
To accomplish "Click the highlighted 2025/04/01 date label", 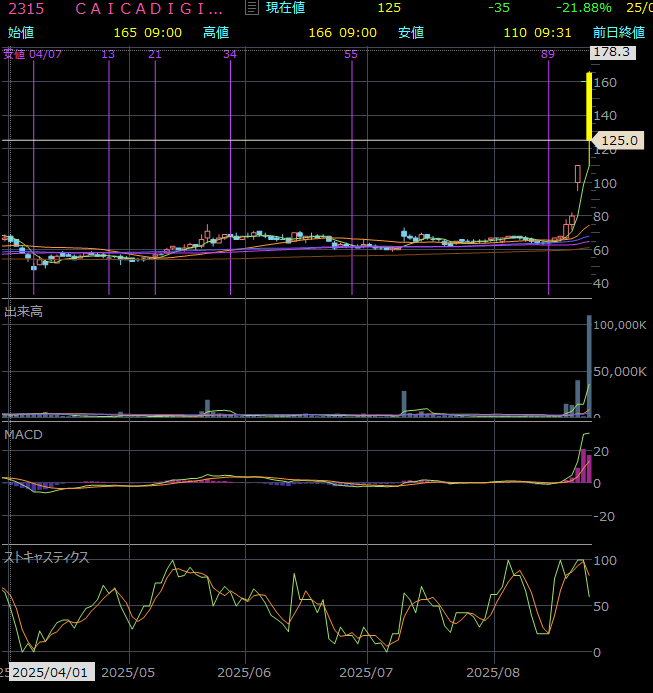I will click(50, 673).
